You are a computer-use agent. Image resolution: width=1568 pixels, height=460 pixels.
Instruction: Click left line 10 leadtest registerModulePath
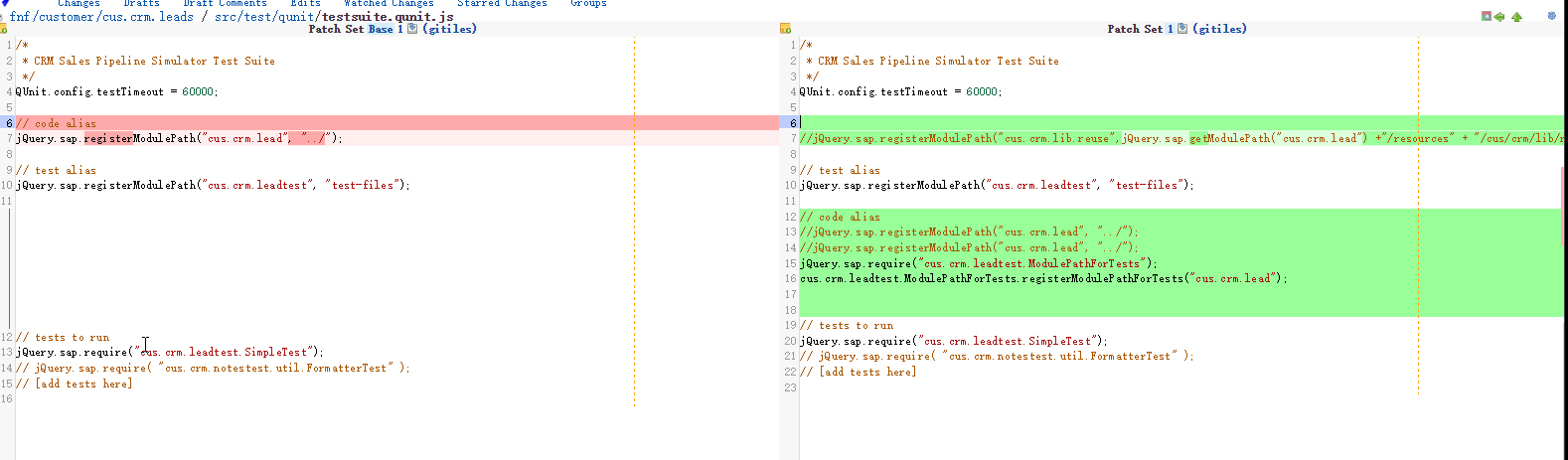pyautogui.click(x=213, y=185)
